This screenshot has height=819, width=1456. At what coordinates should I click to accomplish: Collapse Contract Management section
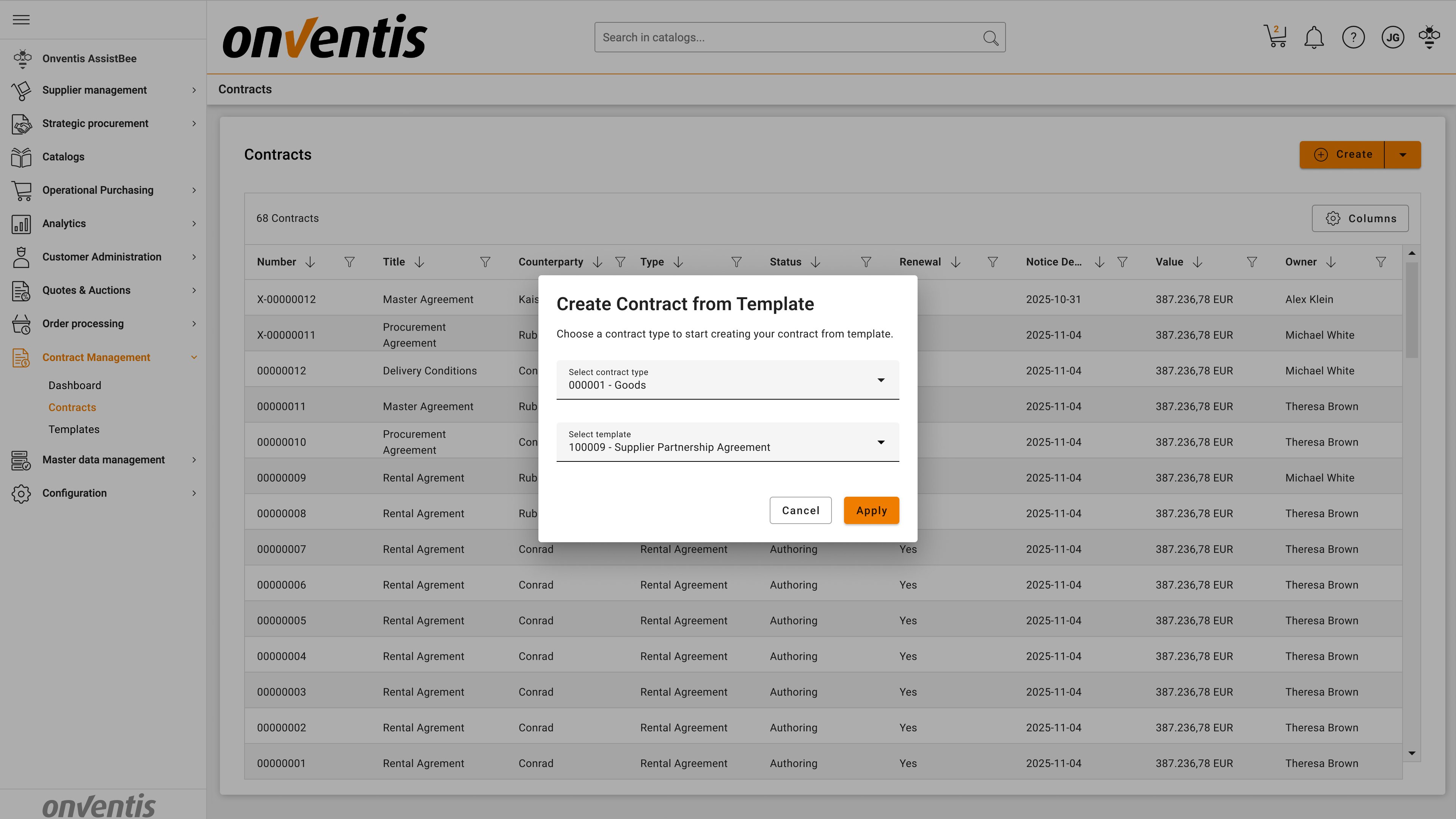click(194, 357)
